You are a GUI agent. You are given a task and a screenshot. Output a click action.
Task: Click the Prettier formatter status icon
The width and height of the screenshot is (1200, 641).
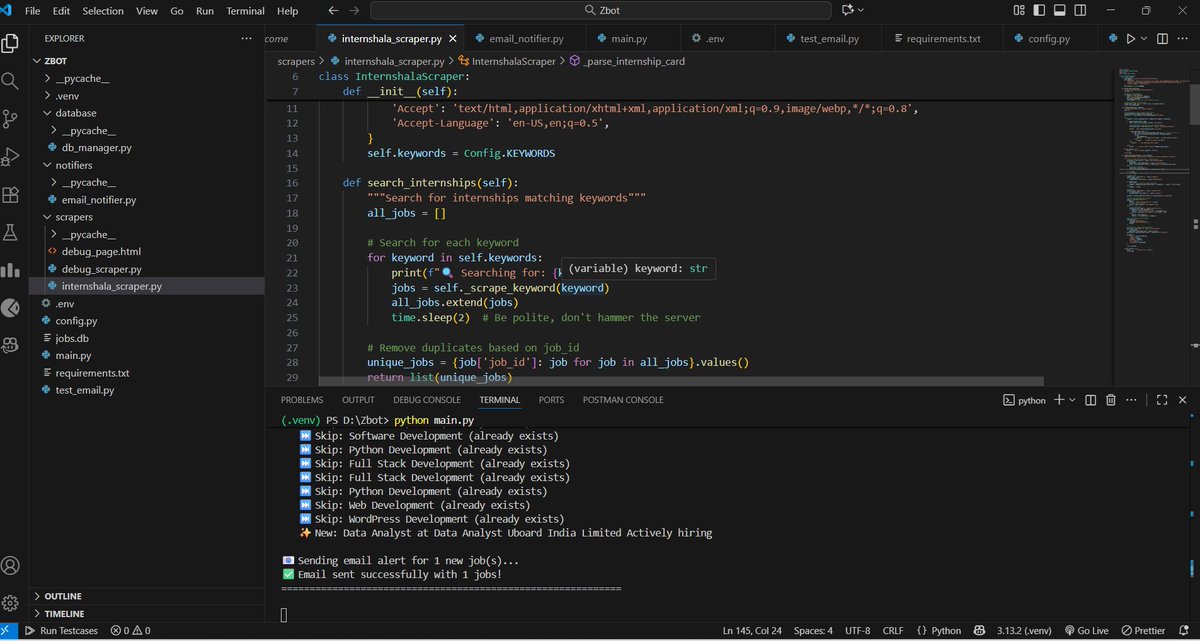tap(1146, 630)
